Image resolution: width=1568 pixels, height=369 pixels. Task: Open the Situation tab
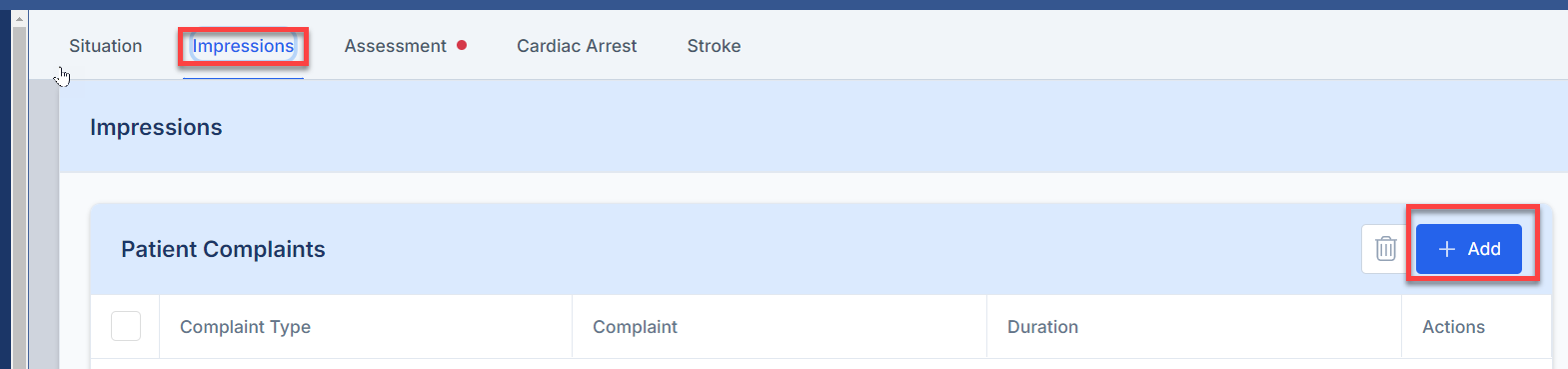pos(106,46)
